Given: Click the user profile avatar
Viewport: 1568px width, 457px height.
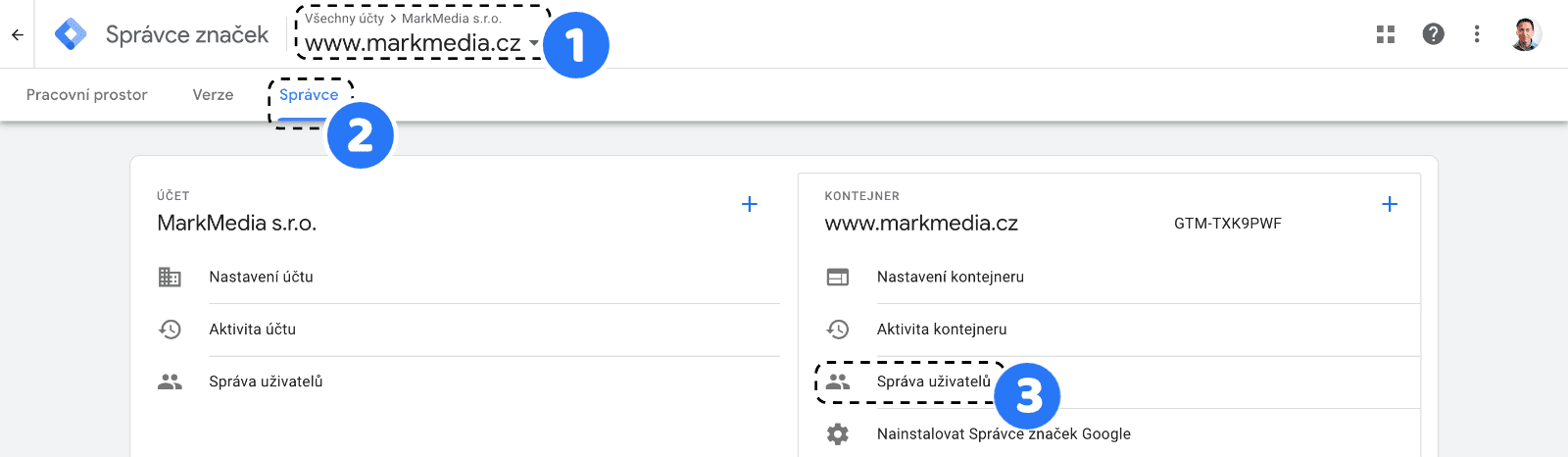Looking at the screenshot, I should (x=1525, y=34).
